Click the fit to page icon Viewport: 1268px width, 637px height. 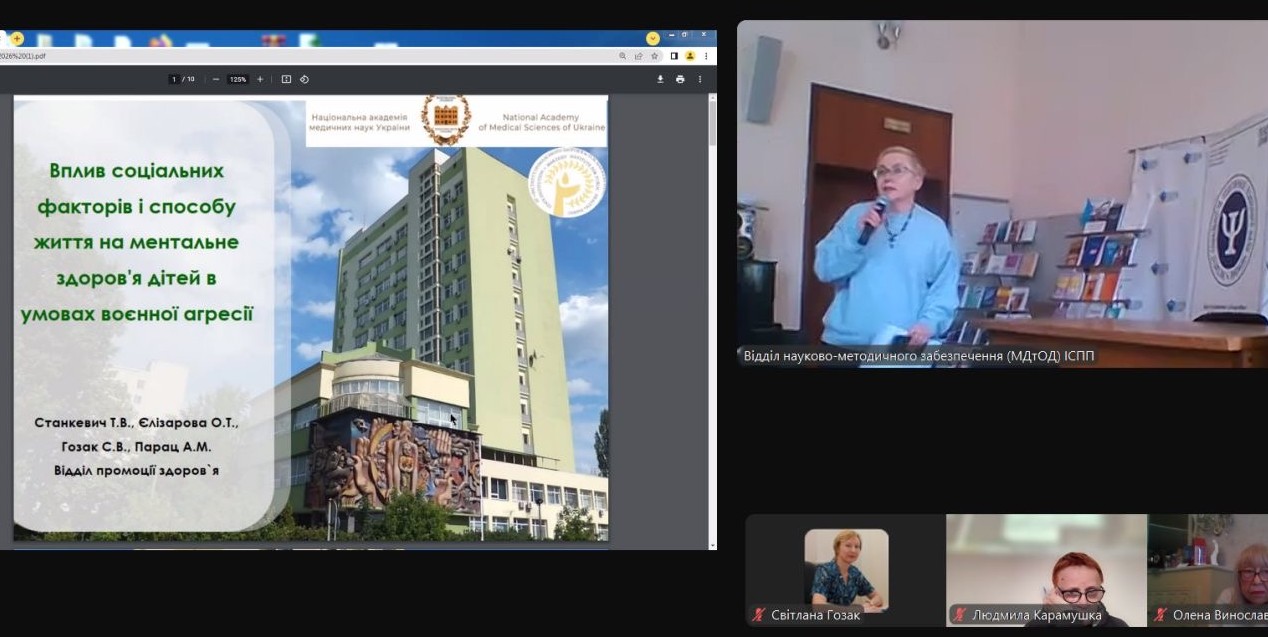[286, 79]
